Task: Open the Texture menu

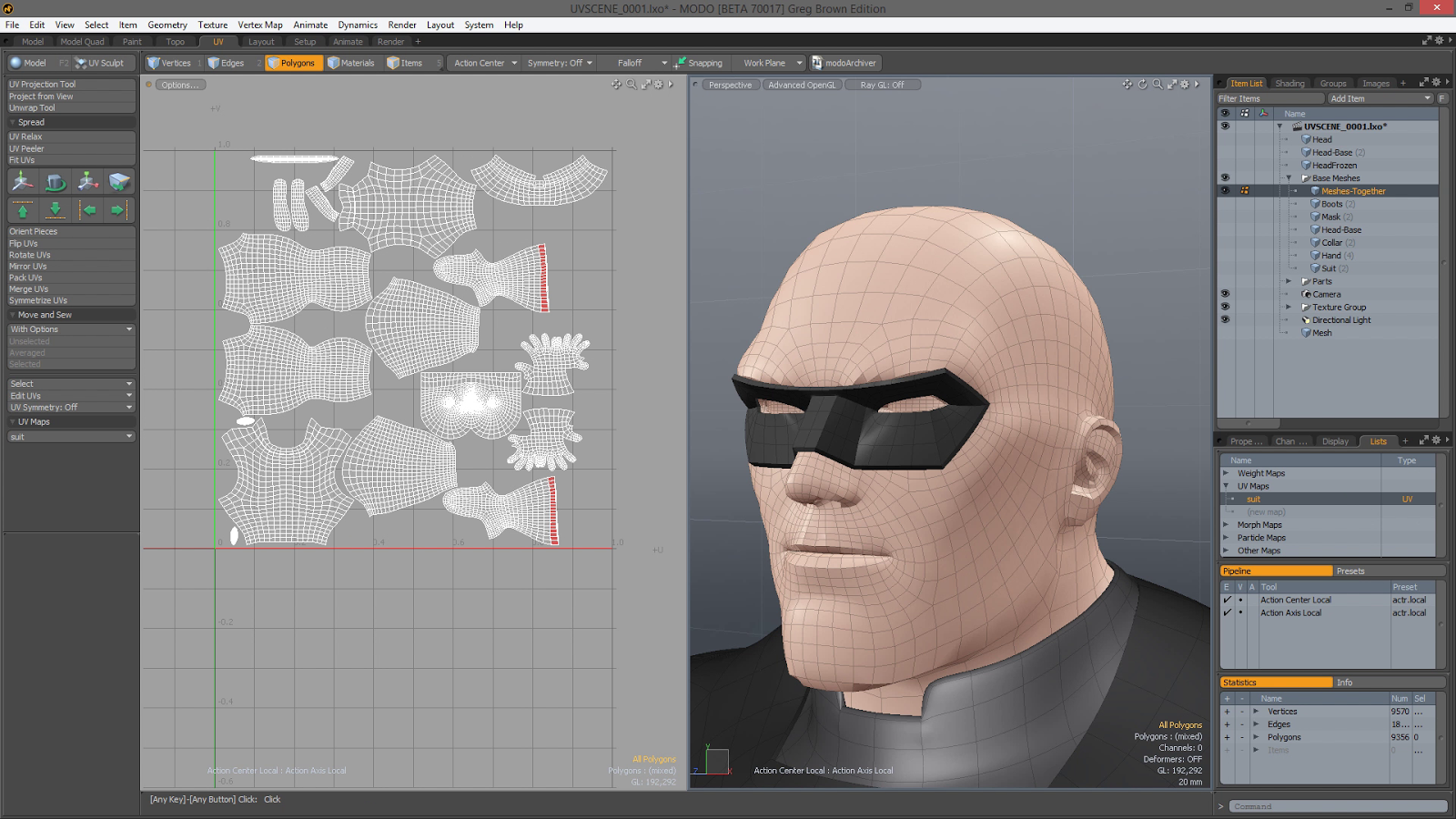Action: pyautogui.click(x=212, y=25)
